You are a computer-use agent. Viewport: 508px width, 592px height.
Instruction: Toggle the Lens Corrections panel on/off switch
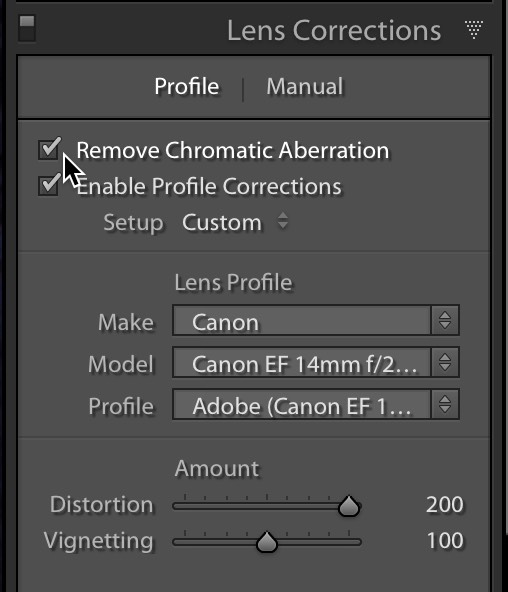click(27, 28)
